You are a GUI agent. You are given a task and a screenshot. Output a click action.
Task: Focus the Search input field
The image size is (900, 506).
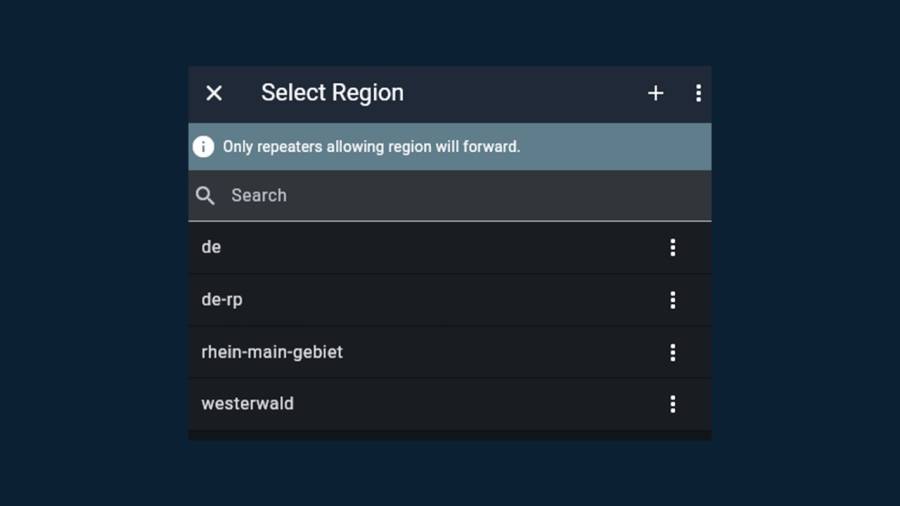click(440, 196)
